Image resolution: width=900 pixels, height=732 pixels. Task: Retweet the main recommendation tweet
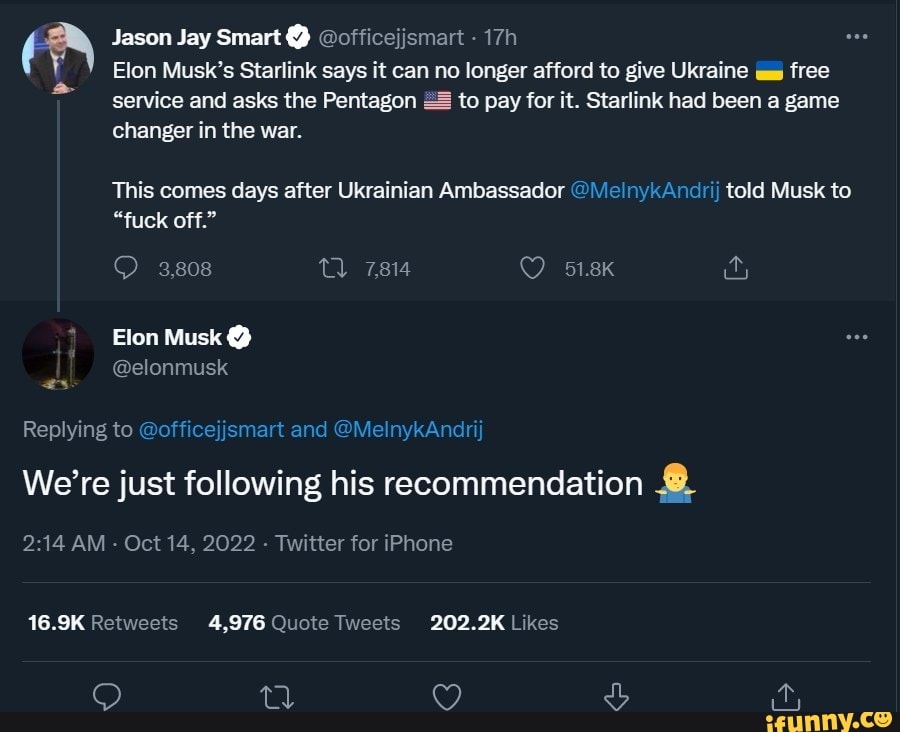click(x=277, y=697)
